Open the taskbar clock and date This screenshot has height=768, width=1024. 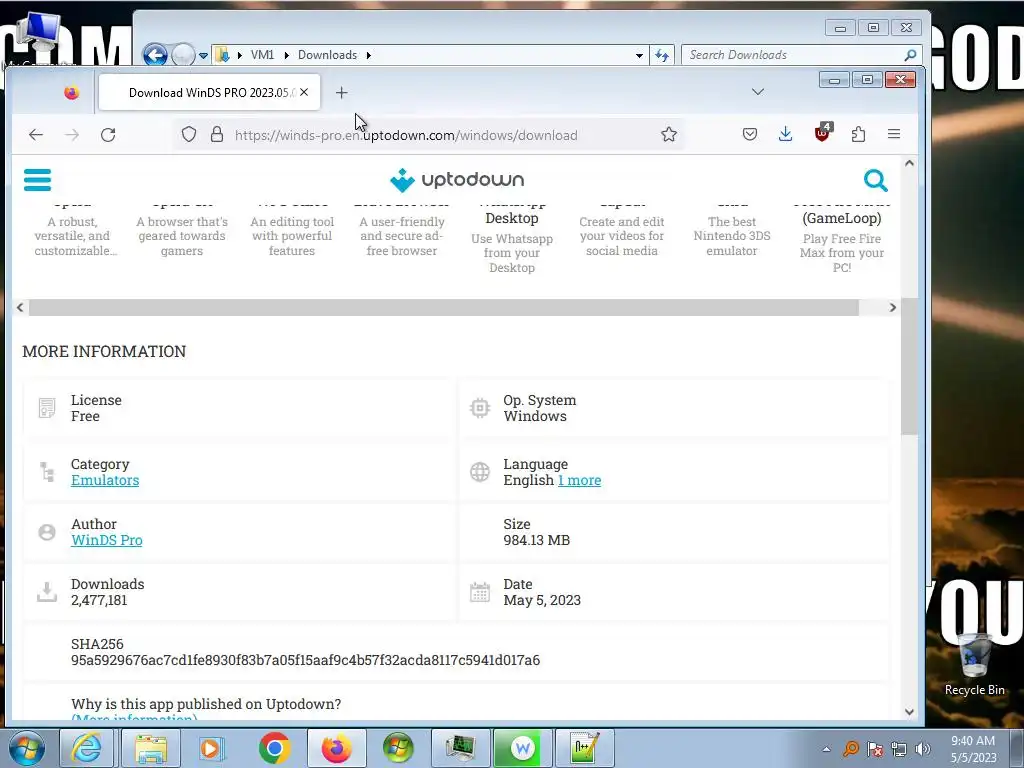[x=973, y=748]
